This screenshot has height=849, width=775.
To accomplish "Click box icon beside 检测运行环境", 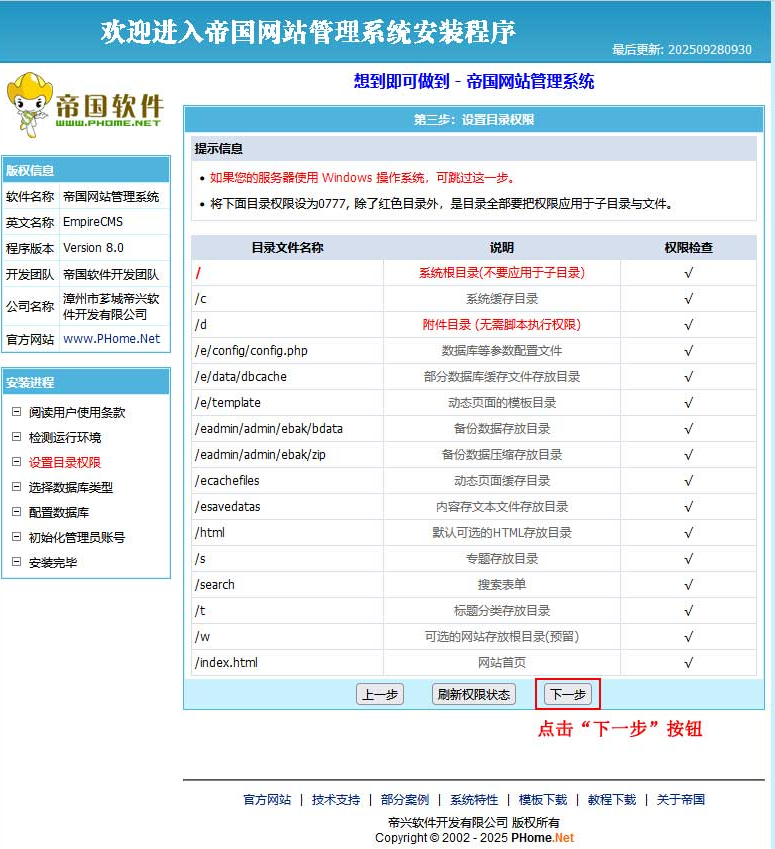I will (17, 437).
